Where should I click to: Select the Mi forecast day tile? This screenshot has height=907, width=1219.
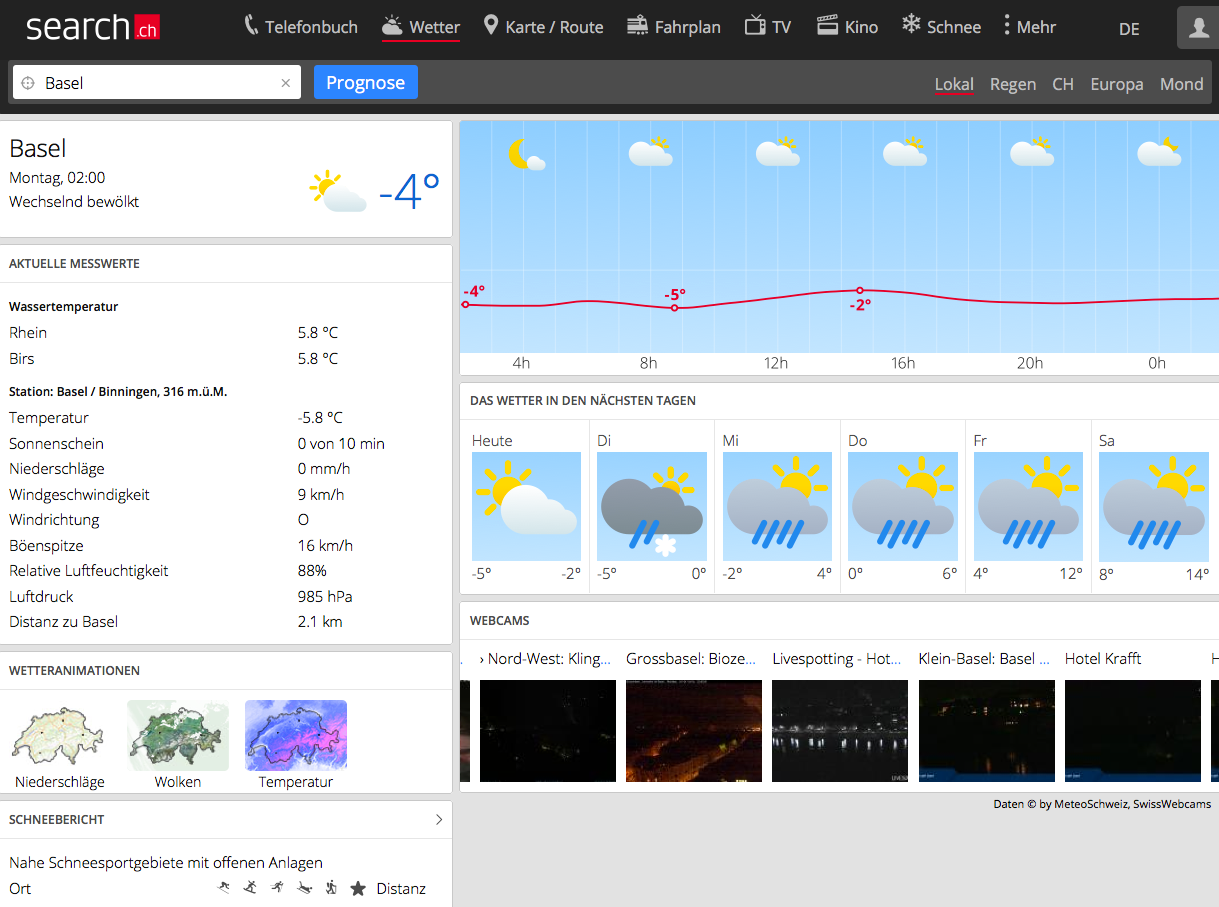(x=777, y=507)
